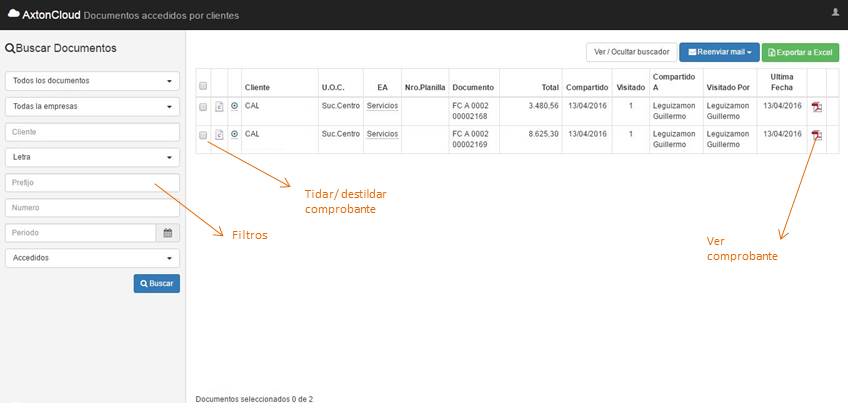848x412 pixels.
Task: Open 'Todas la empresas' dropdown
Action: point(92,106)
